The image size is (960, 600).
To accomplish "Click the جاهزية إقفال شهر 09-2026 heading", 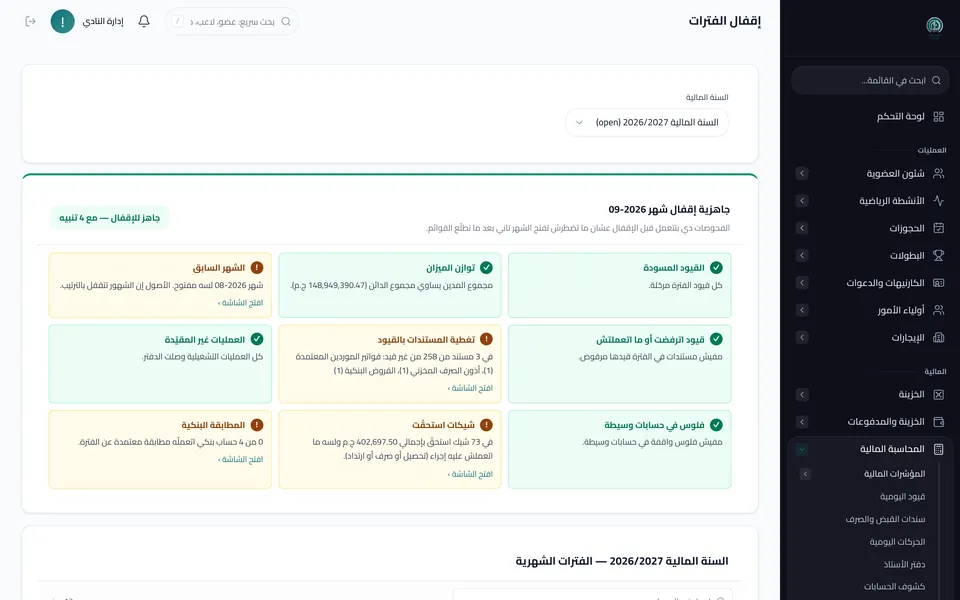I will click(669, 209).
